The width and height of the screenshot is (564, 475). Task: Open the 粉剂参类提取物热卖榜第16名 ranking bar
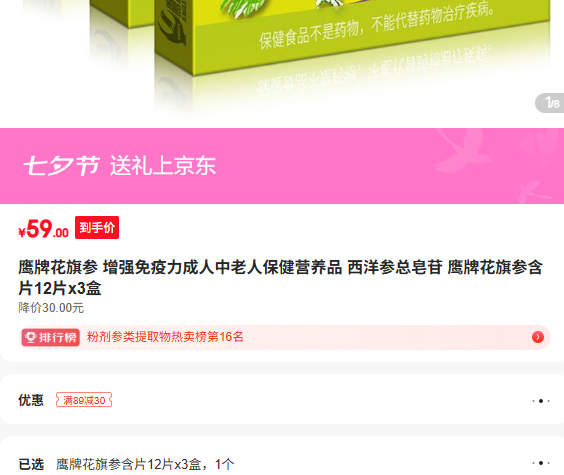(x=285, y=337)
